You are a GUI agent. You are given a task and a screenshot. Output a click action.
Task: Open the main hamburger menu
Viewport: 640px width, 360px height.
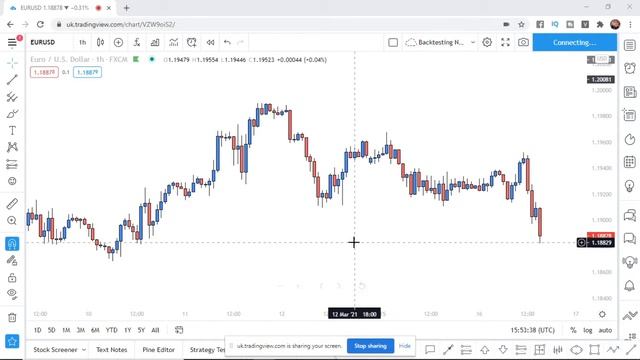pos(12,42)
